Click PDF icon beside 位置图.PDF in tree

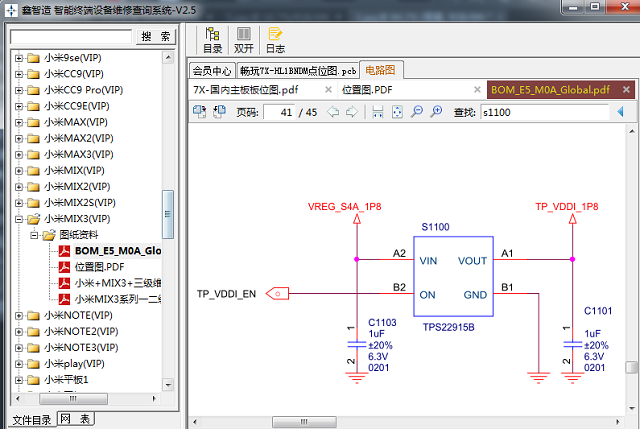click(64, 267)
